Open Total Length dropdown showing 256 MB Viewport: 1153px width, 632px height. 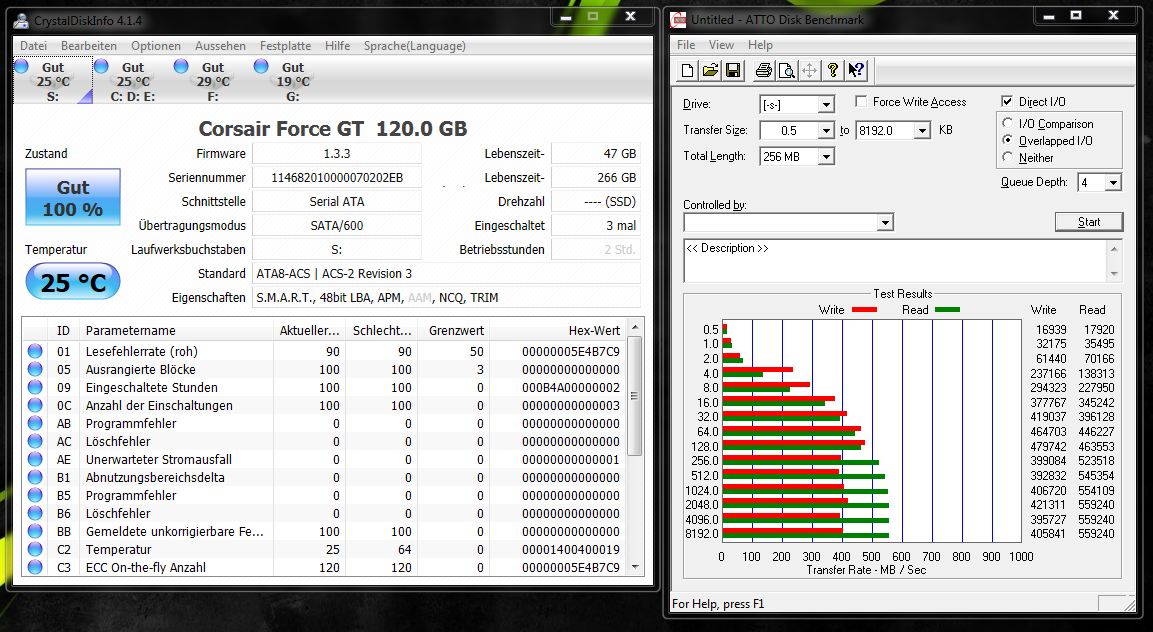click(x=827, y=157)
